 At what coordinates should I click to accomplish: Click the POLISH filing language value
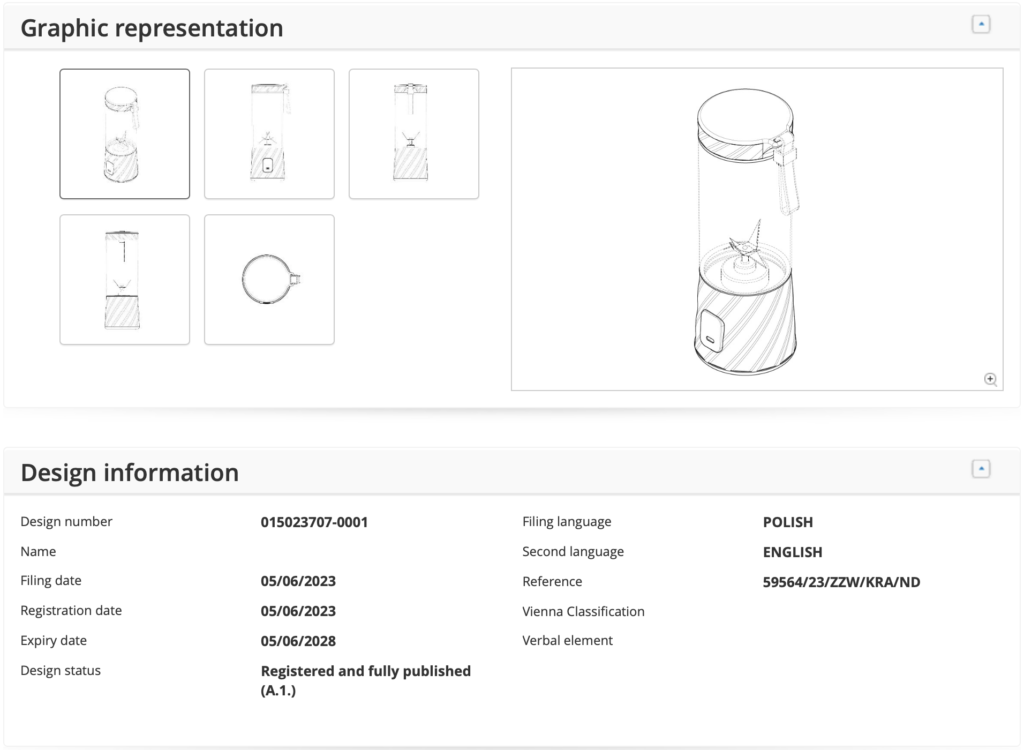click(x=787, y=522)
